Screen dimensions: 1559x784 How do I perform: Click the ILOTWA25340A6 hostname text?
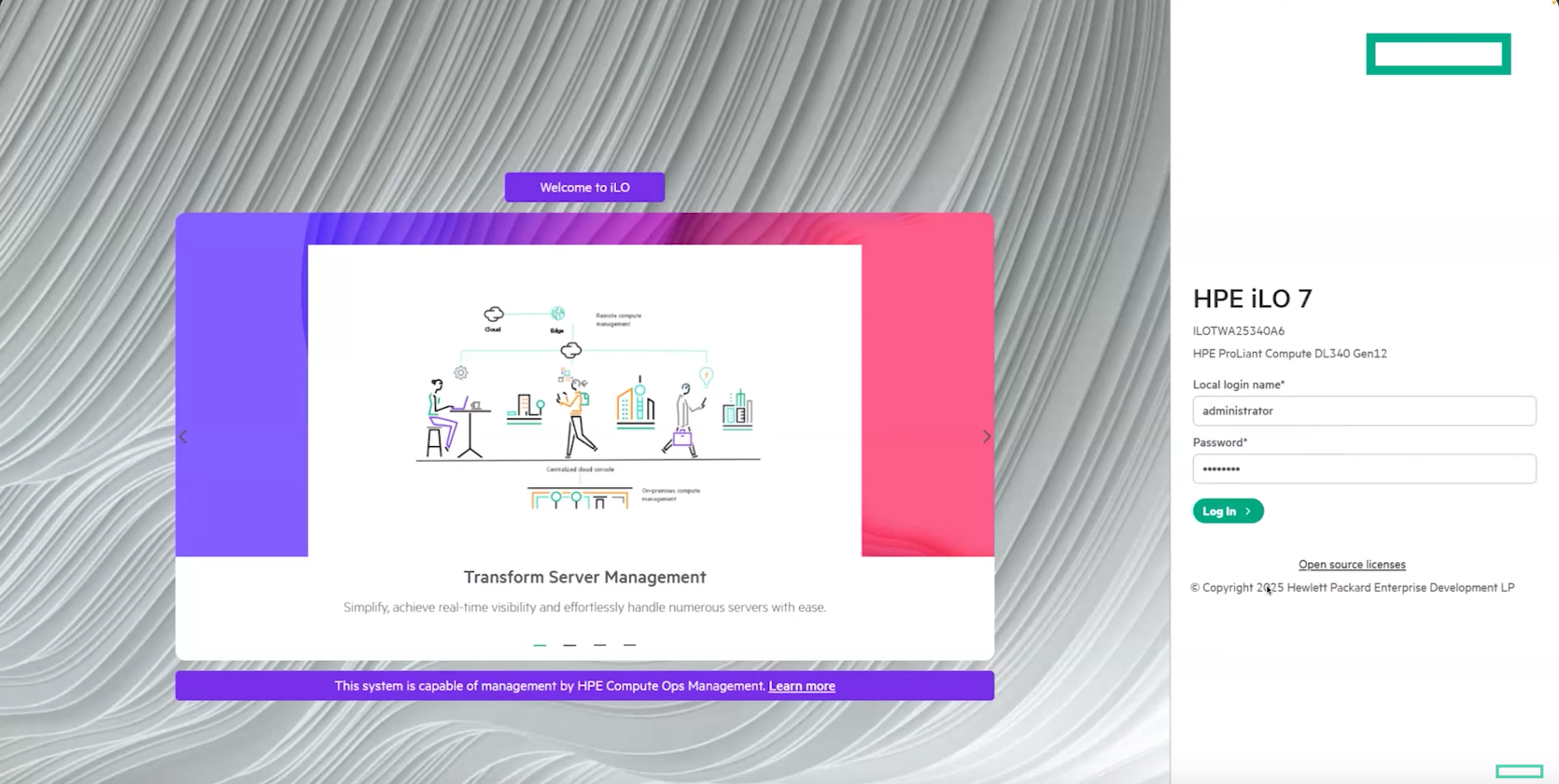(1238, 330)
